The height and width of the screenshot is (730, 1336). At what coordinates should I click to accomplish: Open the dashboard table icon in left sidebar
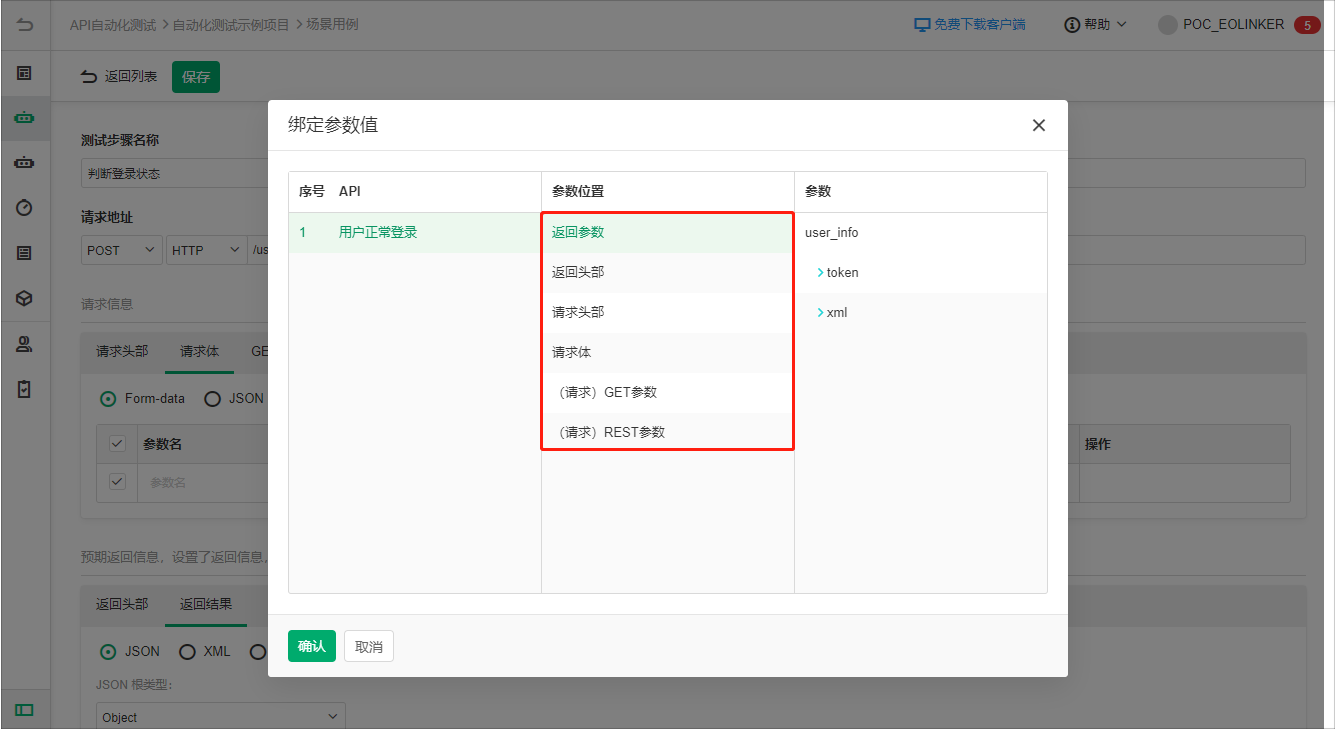click(25, 73)
